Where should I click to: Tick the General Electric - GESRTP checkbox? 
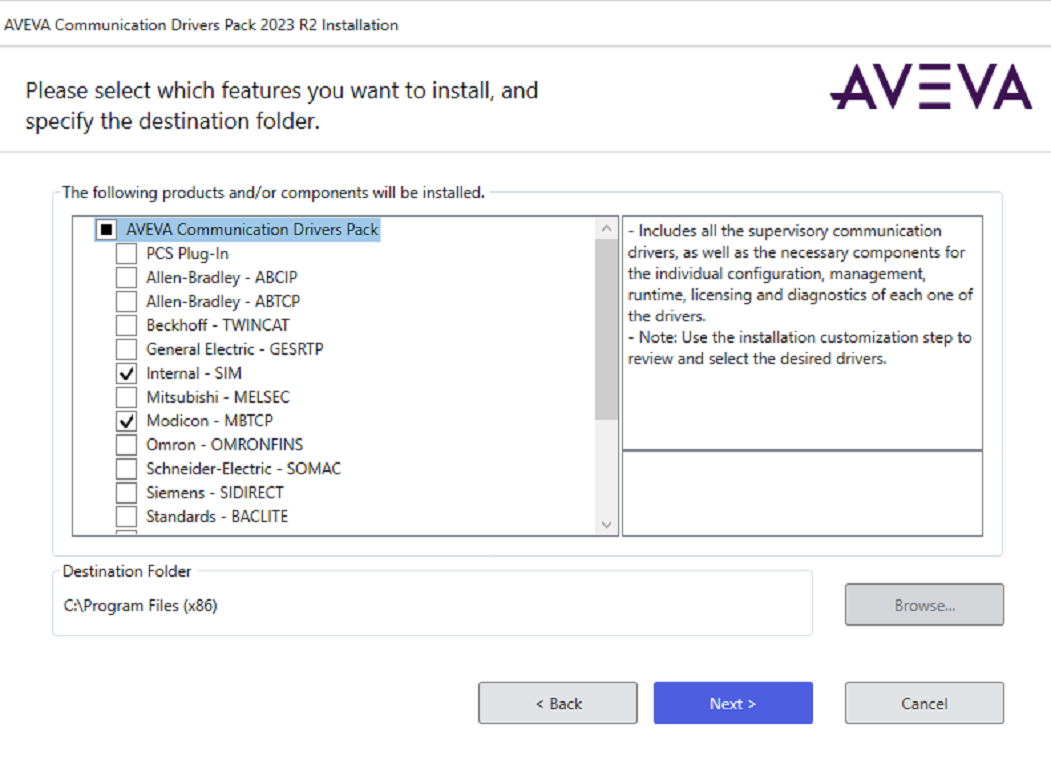coord(126,349)
